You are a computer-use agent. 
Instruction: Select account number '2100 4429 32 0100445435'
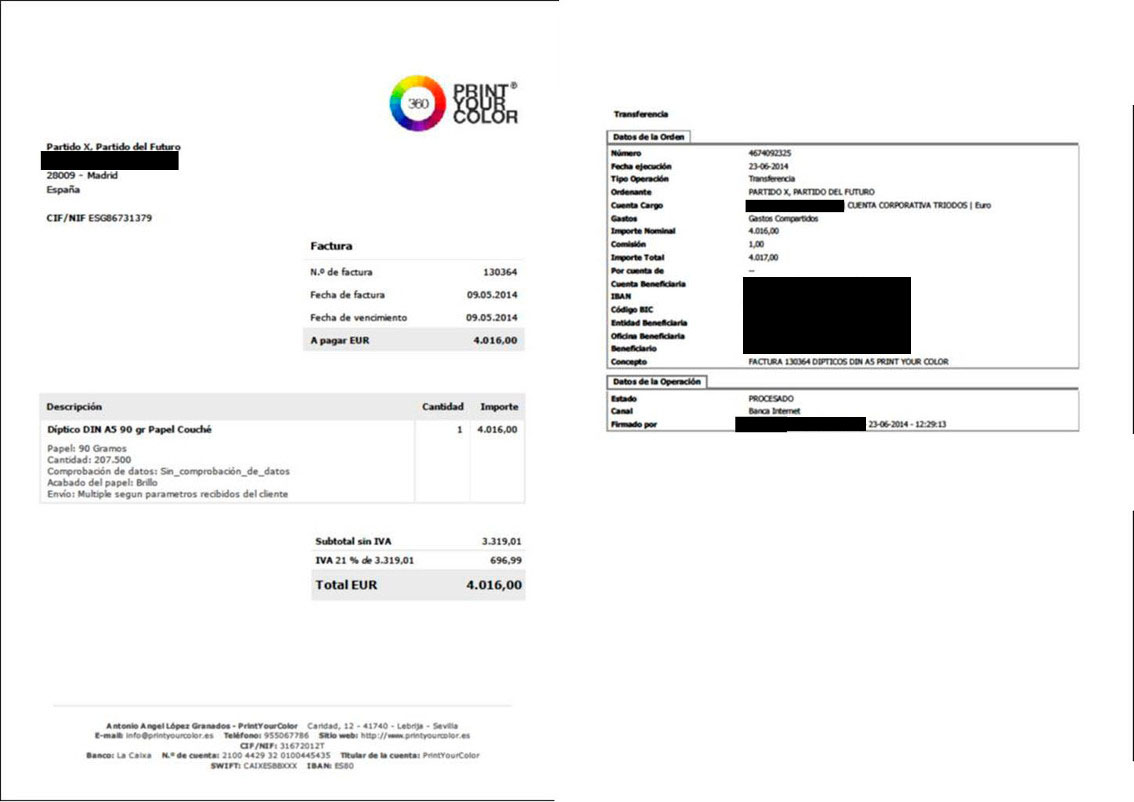coord(276,756)
